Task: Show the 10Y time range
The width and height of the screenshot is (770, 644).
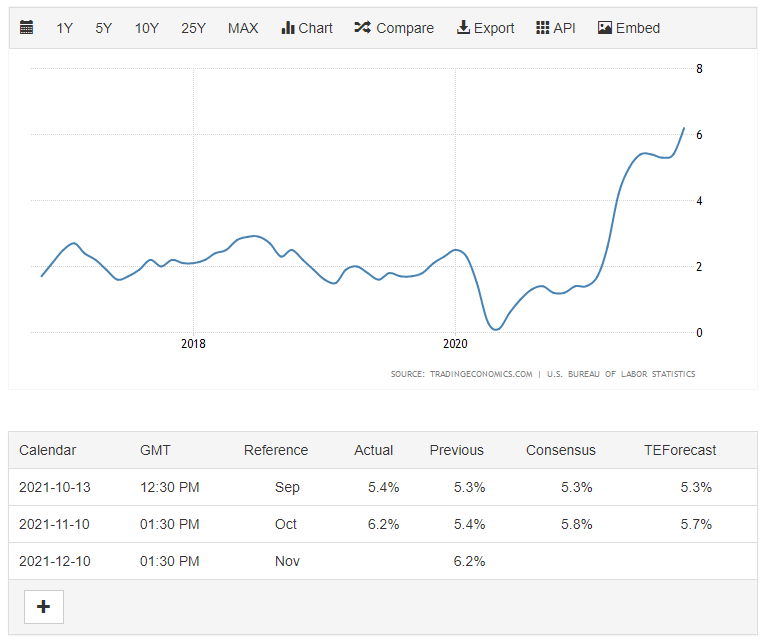Action: [x=147, y=28]
